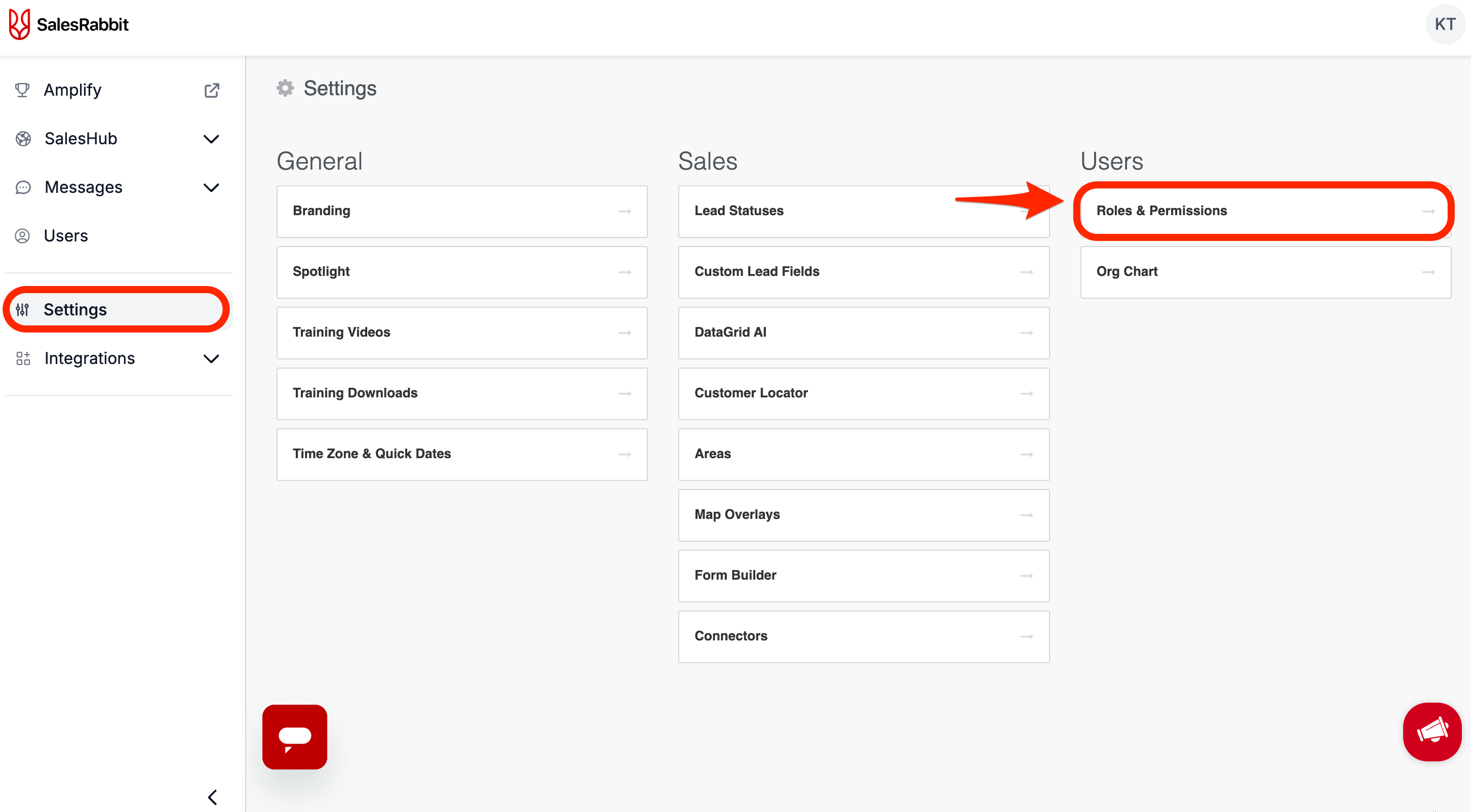Expand the Integrations menu chevron
1471x812 pixels.
pyautogui.click(x=211, y=358)
